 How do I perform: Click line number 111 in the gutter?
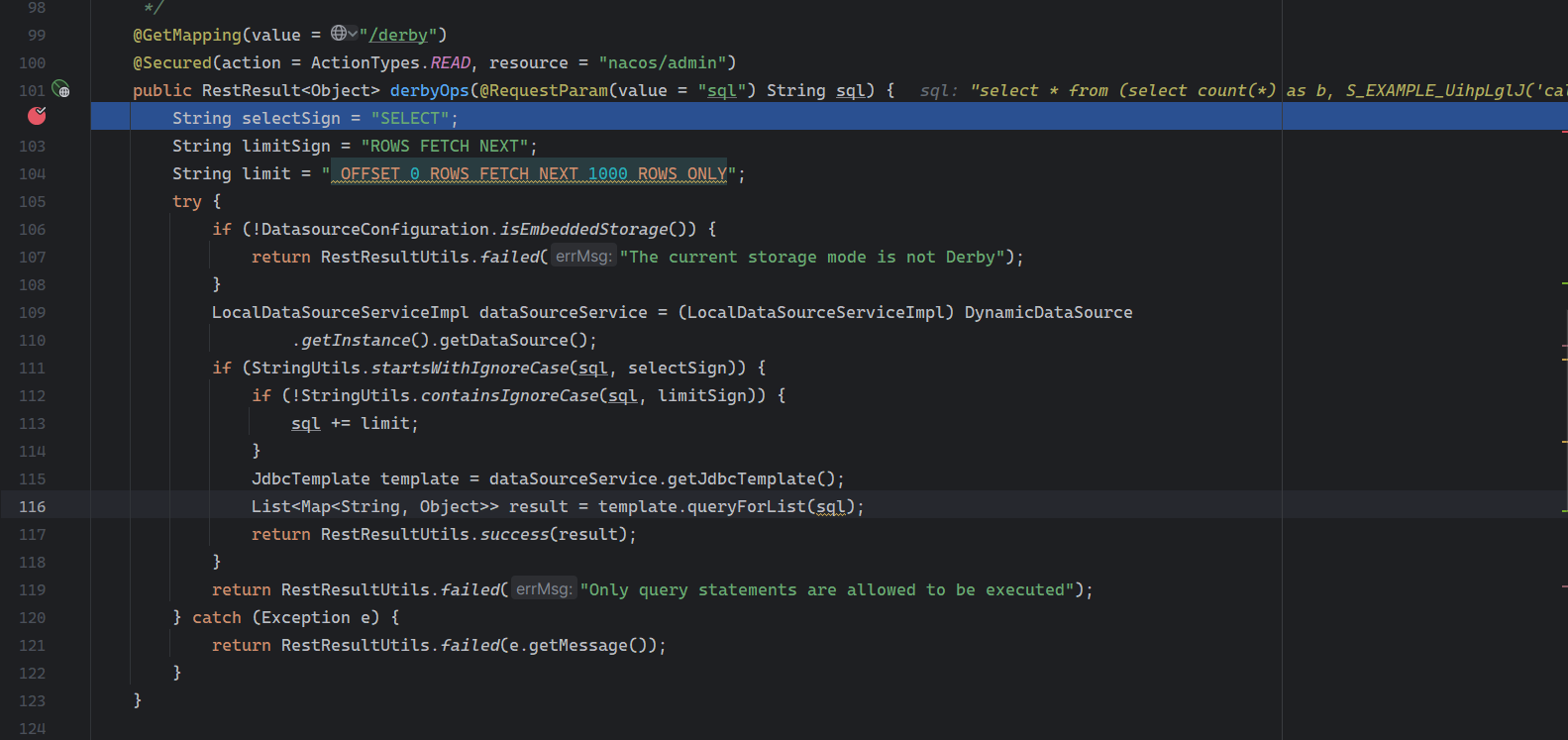(x=32, y=368)
